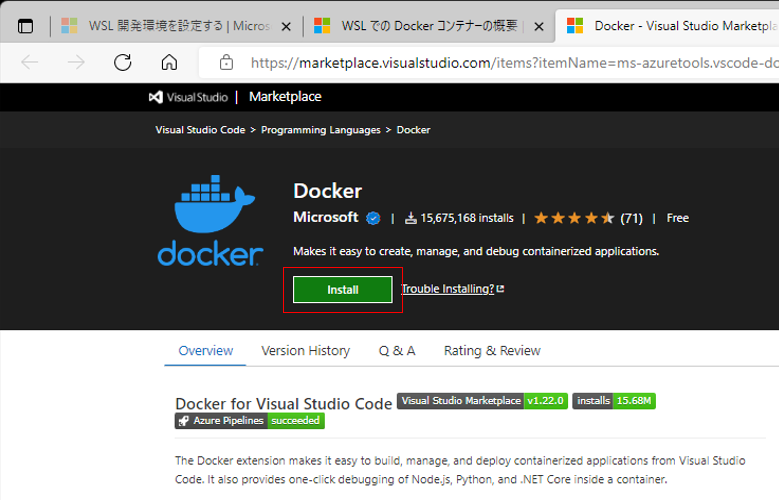
Task: Open the Q & A tab
Action: [396, 350]
